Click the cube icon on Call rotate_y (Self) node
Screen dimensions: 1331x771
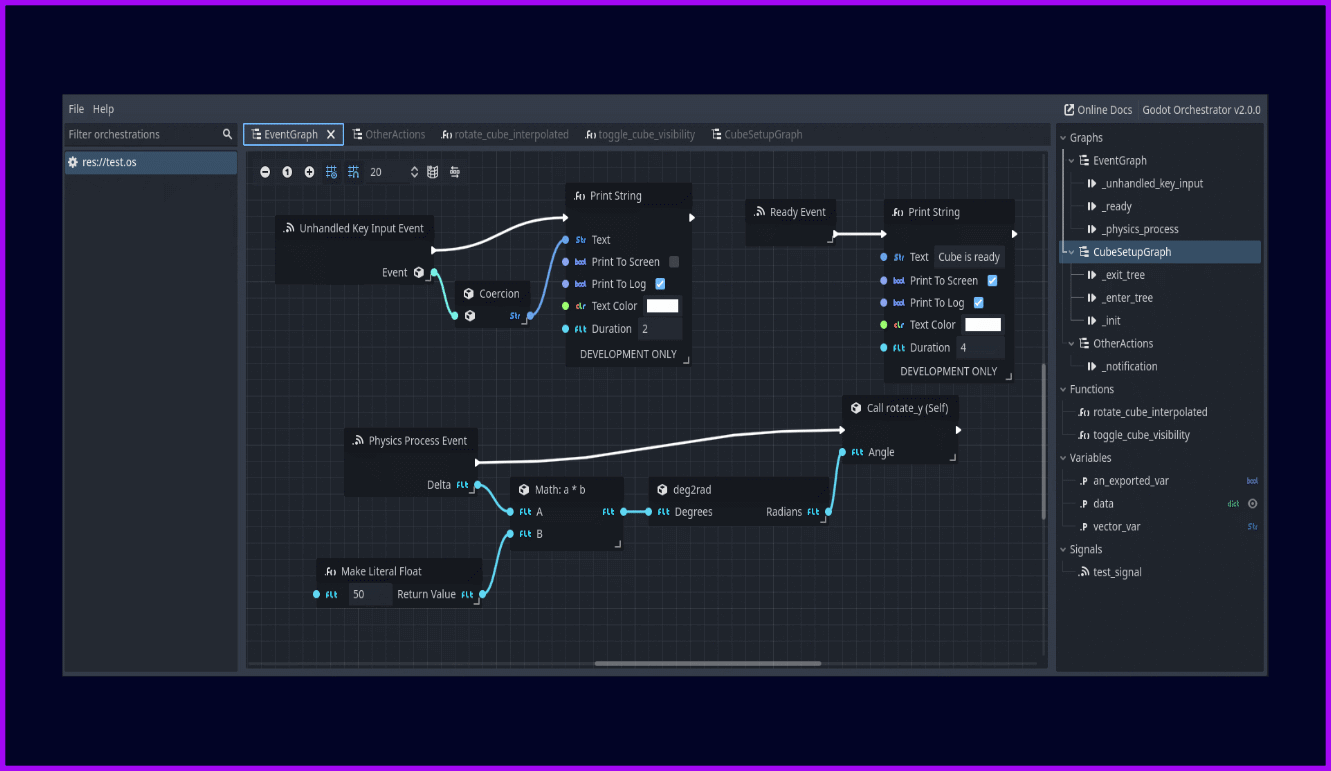(x=856, y=408)
